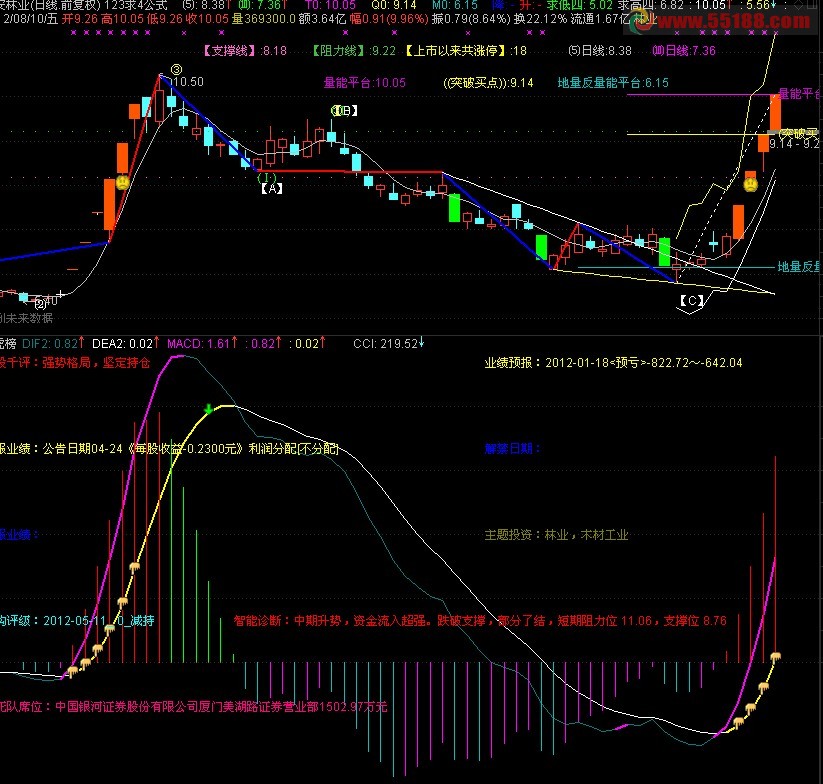Click the 开9.26 opening price value

pyautogui.click(x=80, y=19)
